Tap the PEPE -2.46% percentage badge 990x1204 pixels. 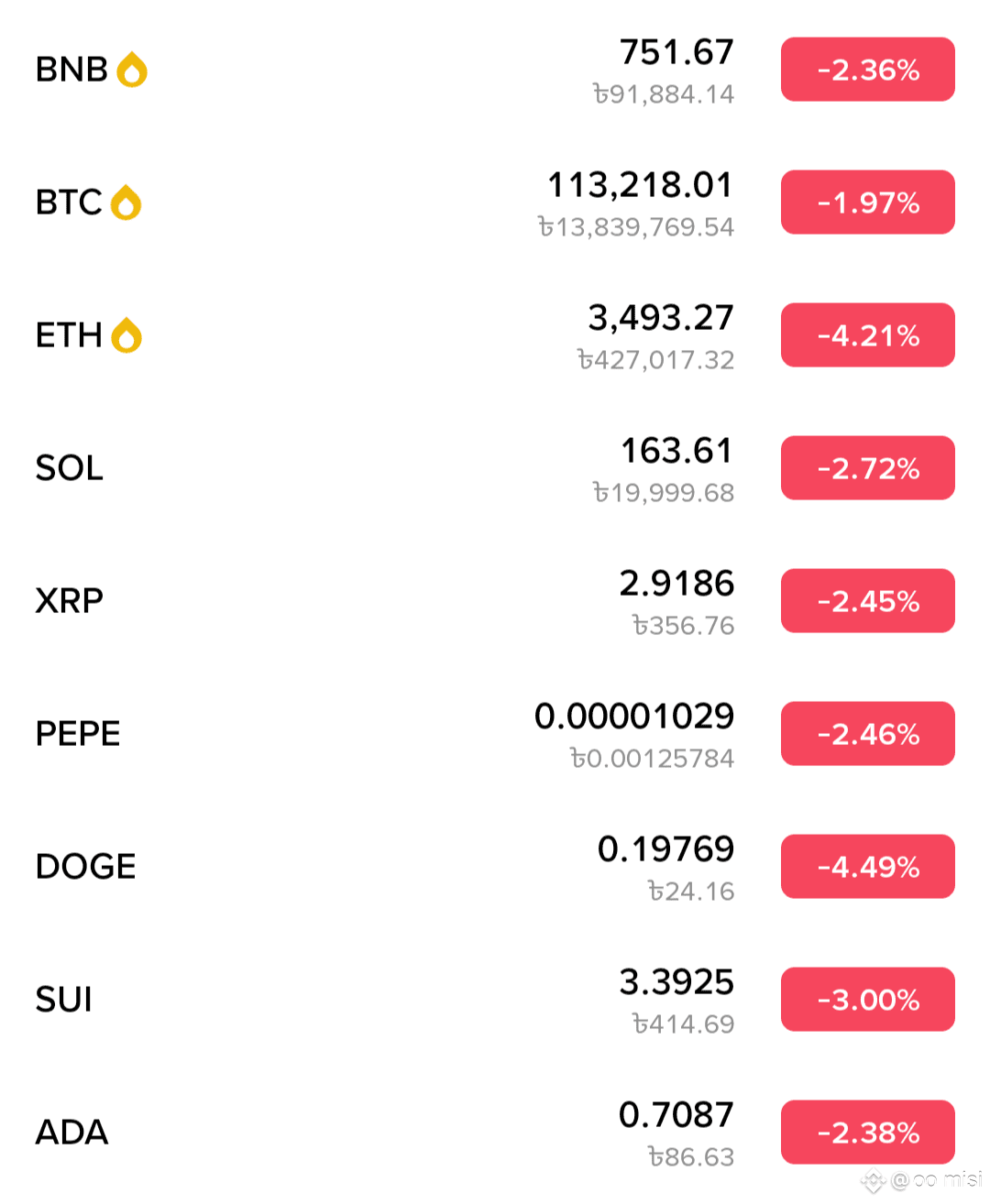click(x=867, y=734)
